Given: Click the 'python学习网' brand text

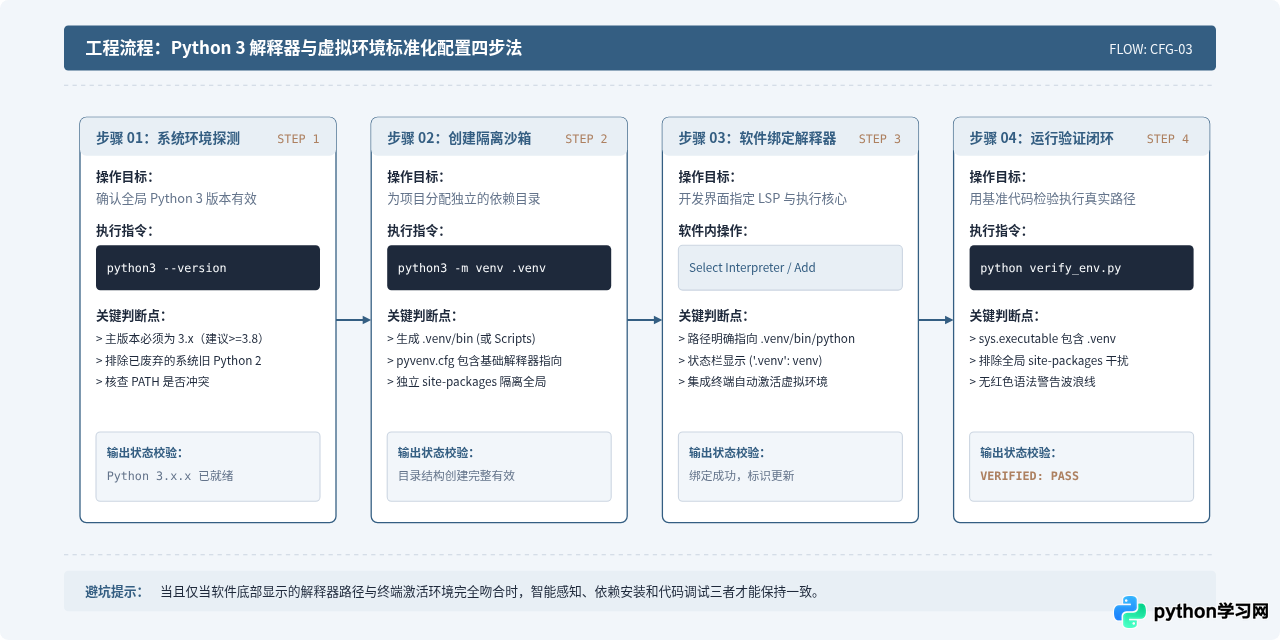Looking at the screenshot, I should tap(1211, 611).
